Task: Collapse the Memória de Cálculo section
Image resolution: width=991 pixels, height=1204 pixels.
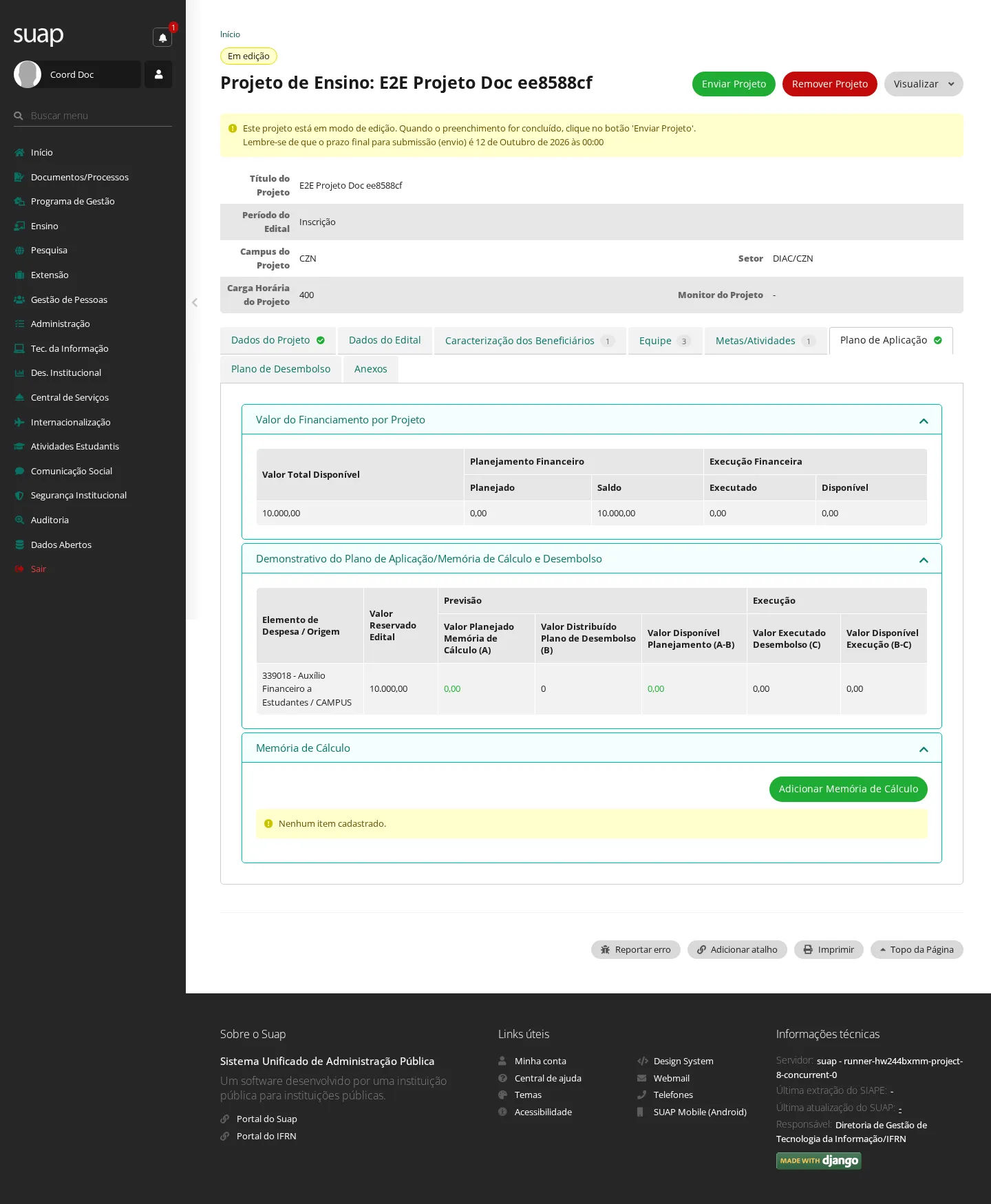Action: (924, 749)
